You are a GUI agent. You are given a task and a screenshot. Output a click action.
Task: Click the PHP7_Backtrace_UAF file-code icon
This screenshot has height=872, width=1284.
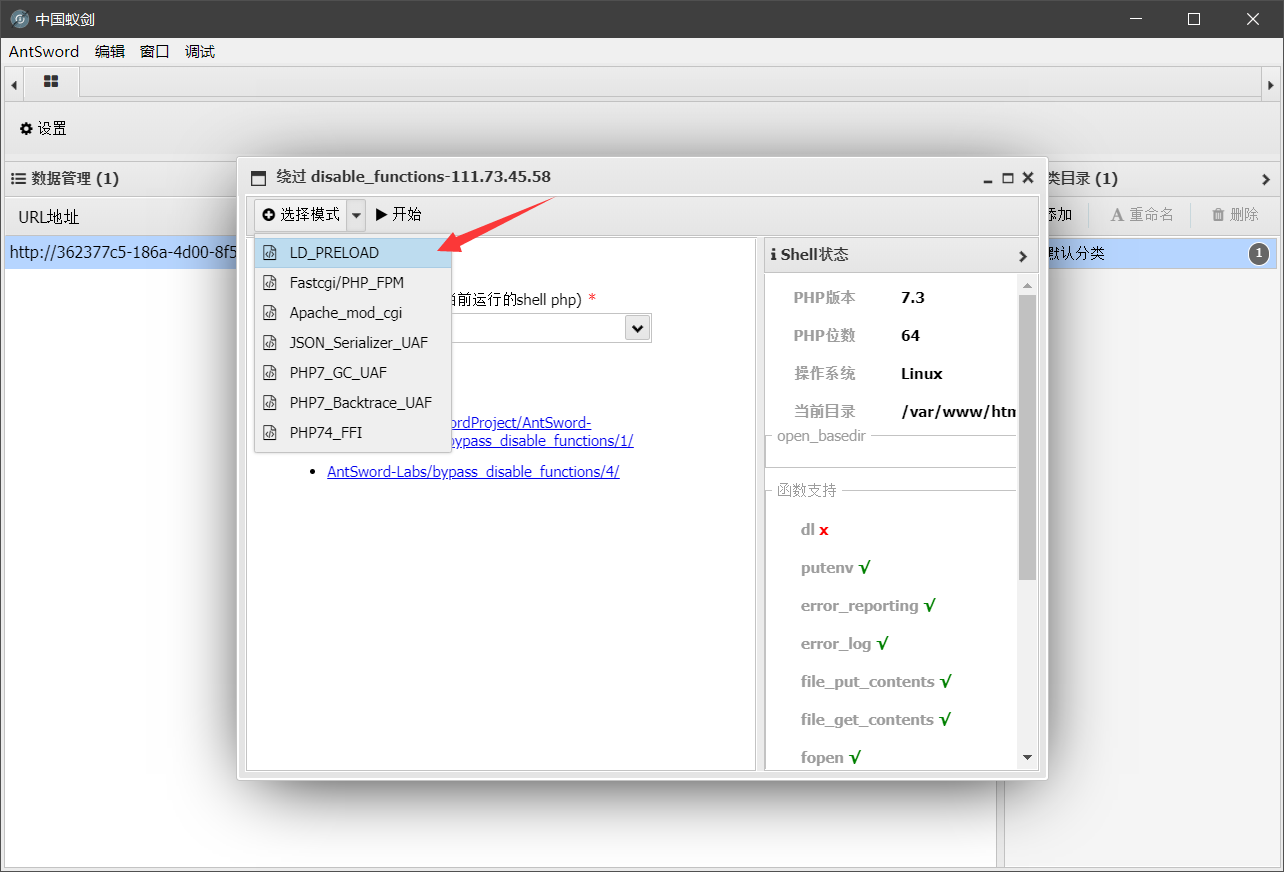269,403
